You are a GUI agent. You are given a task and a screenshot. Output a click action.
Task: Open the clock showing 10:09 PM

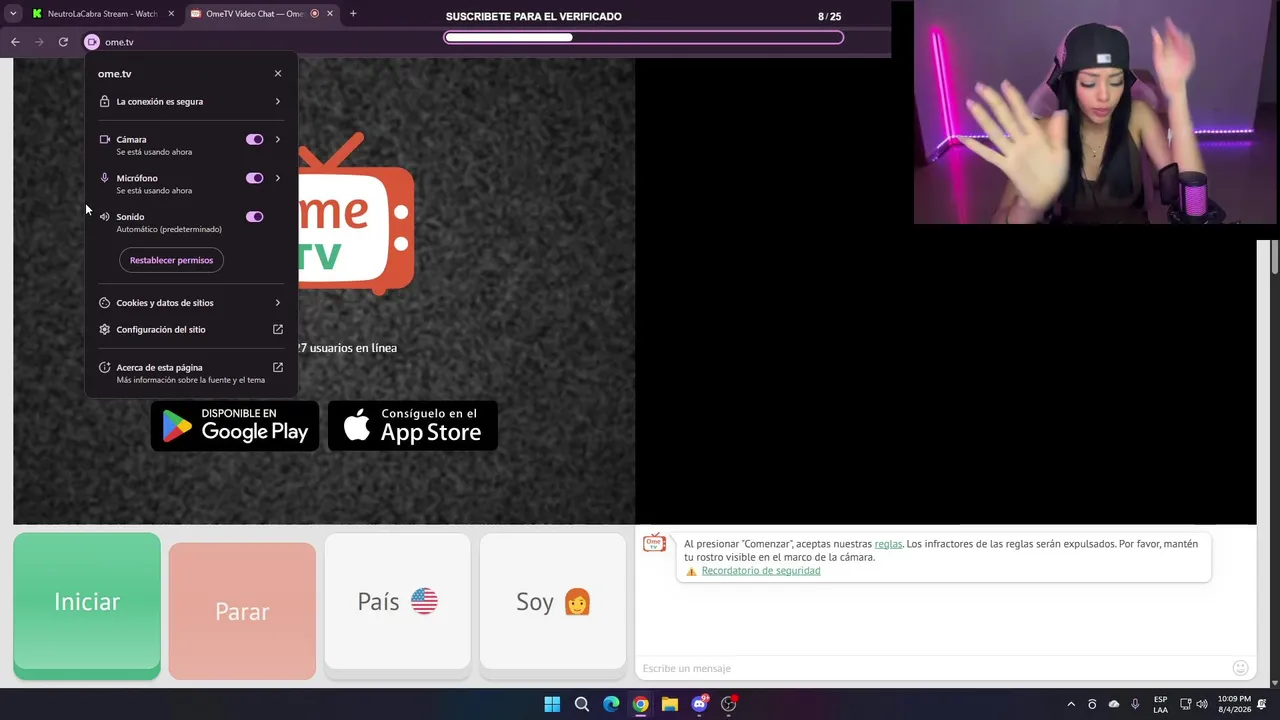[1234, 704]
